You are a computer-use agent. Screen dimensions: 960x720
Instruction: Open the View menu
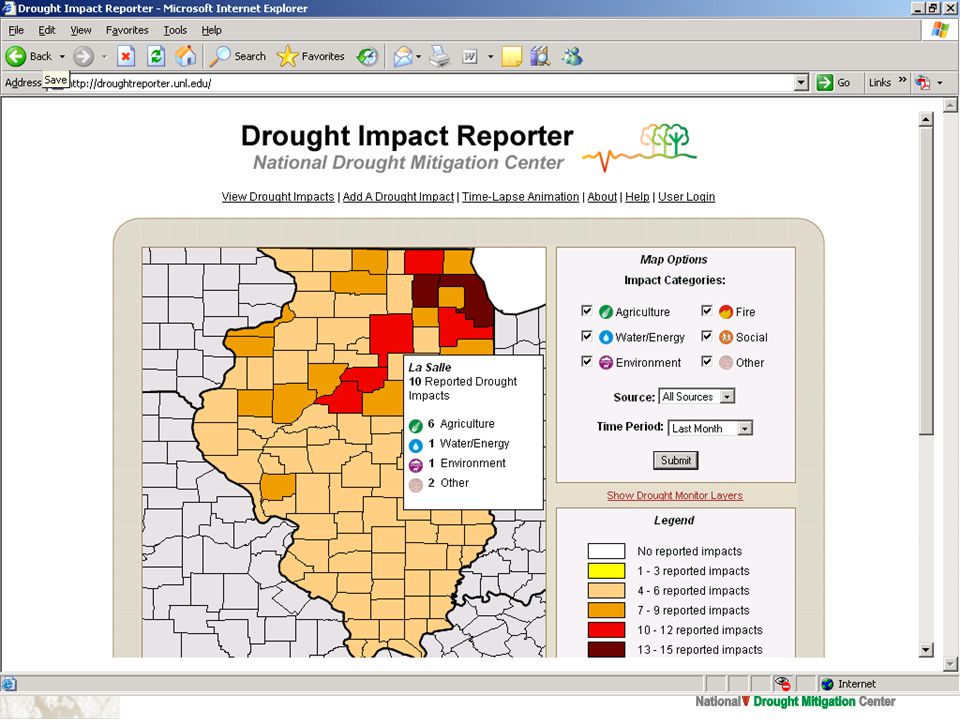[80, 30]
